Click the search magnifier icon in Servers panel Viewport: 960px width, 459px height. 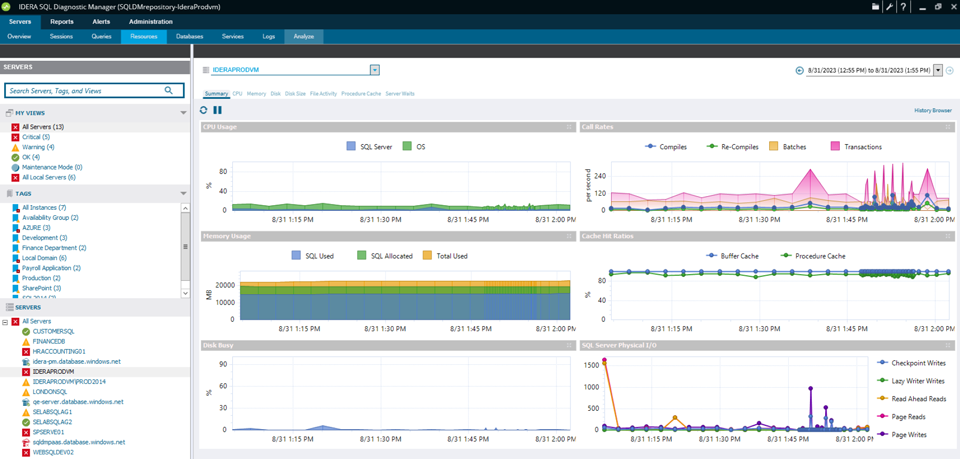[x=169, y=91]
